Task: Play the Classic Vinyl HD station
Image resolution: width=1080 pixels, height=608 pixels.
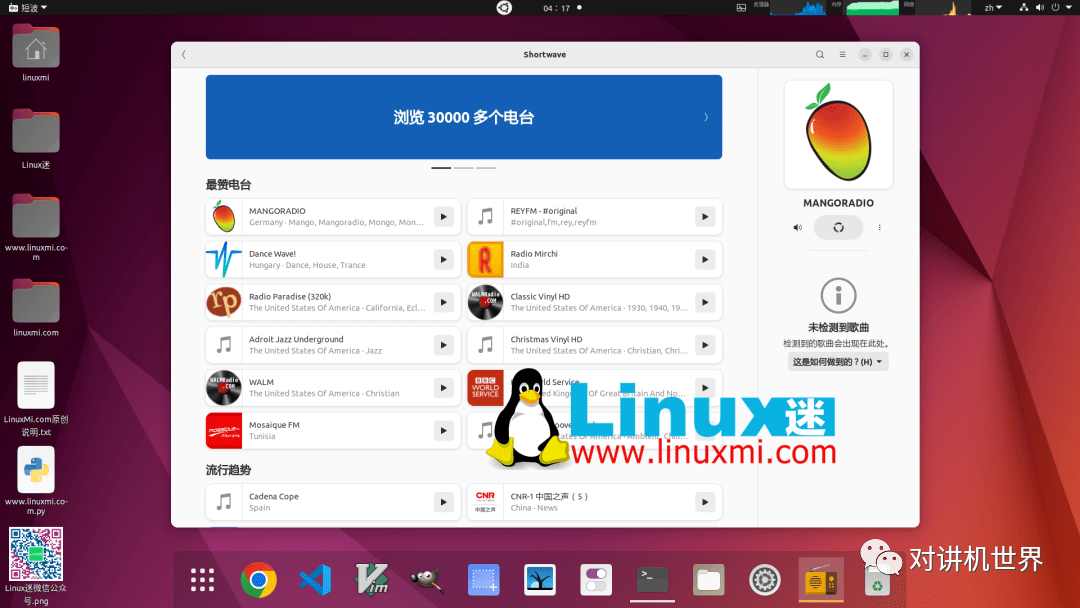Action: [705, 302]
